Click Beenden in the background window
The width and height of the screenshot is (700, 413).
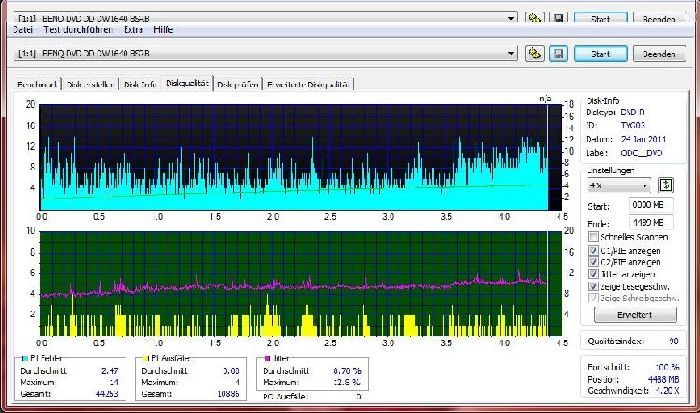(659, 18)
